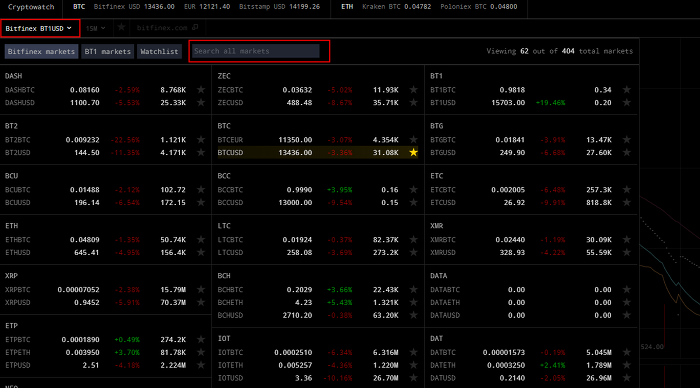The image size is (700, 388).
Task: Star the ETCUSD market
Action: point(627,202)
